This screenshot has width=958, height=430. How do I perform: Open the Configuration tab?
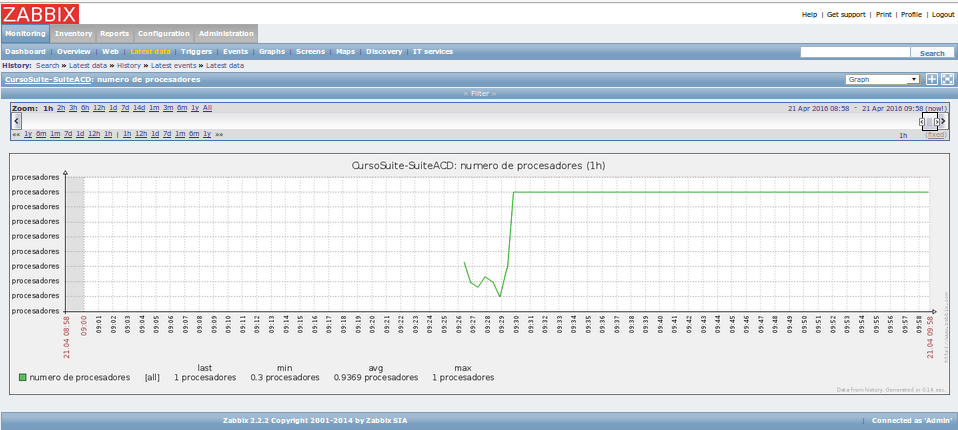click(164, 34)
